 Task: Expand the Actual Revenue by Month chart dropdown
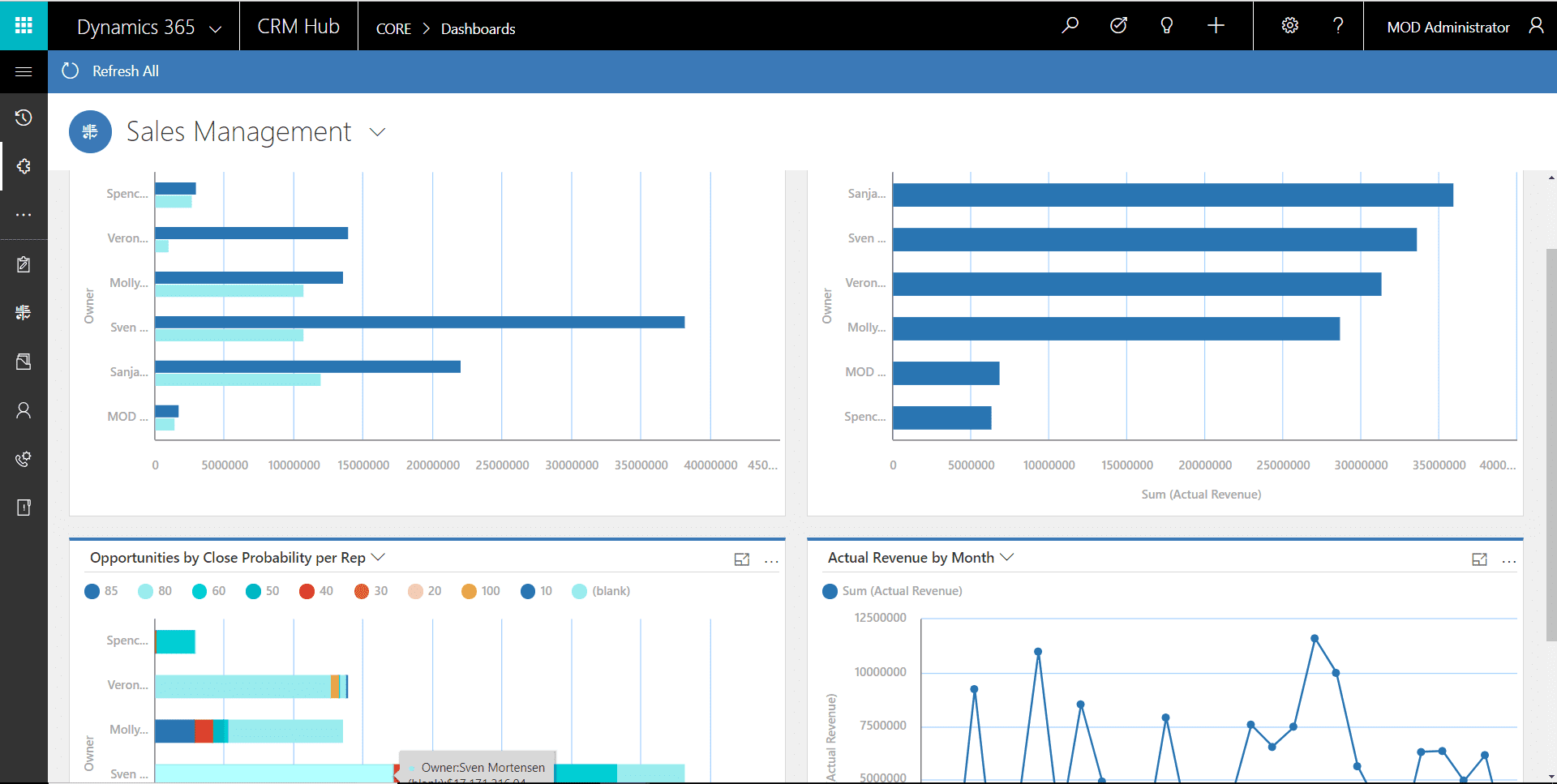click(1008, 557)
